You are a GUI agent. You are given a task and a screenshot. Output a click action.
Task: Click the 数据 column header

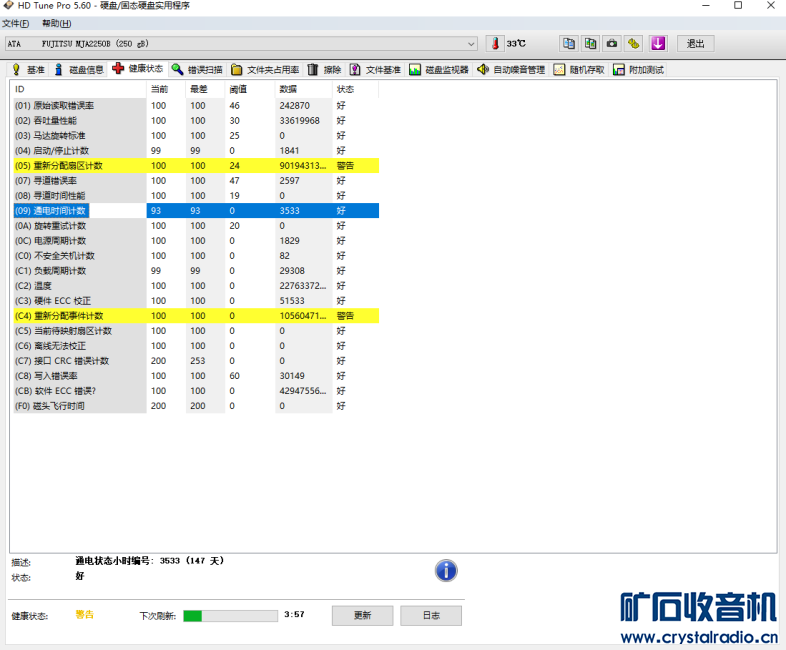click(304, 89)
